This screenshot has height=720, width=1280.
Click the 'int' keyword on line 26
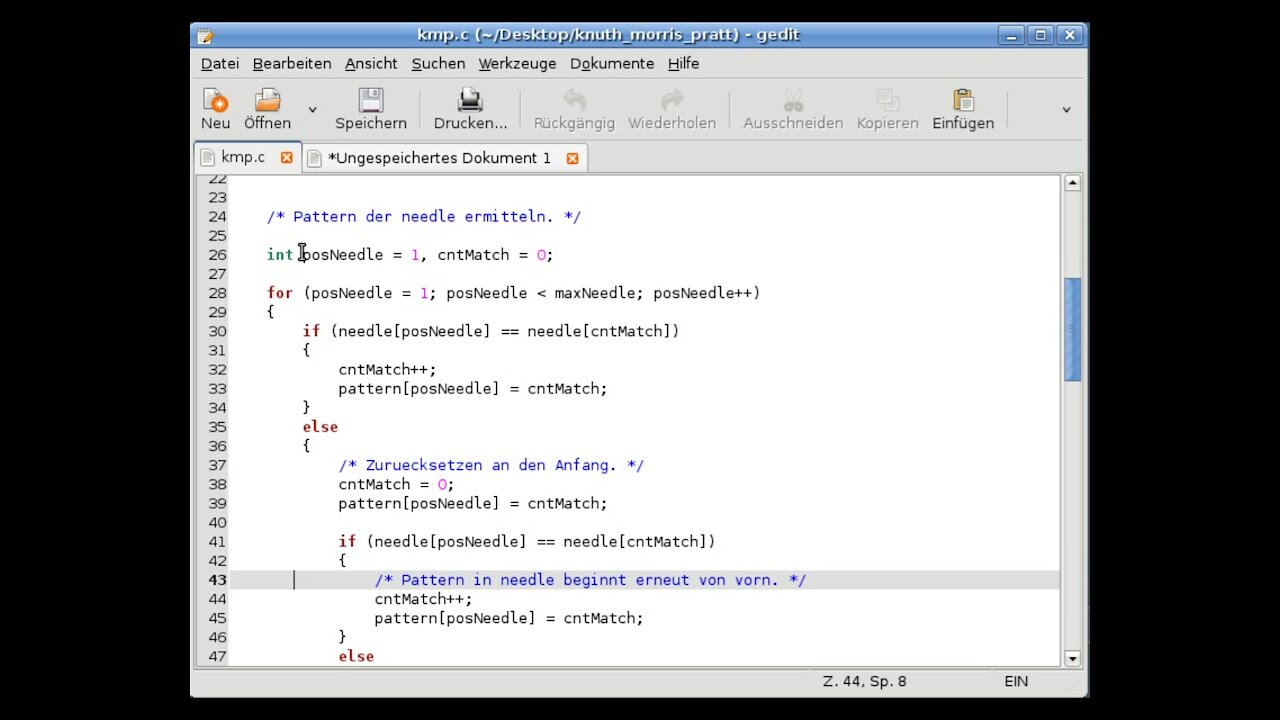coord(279,255)
